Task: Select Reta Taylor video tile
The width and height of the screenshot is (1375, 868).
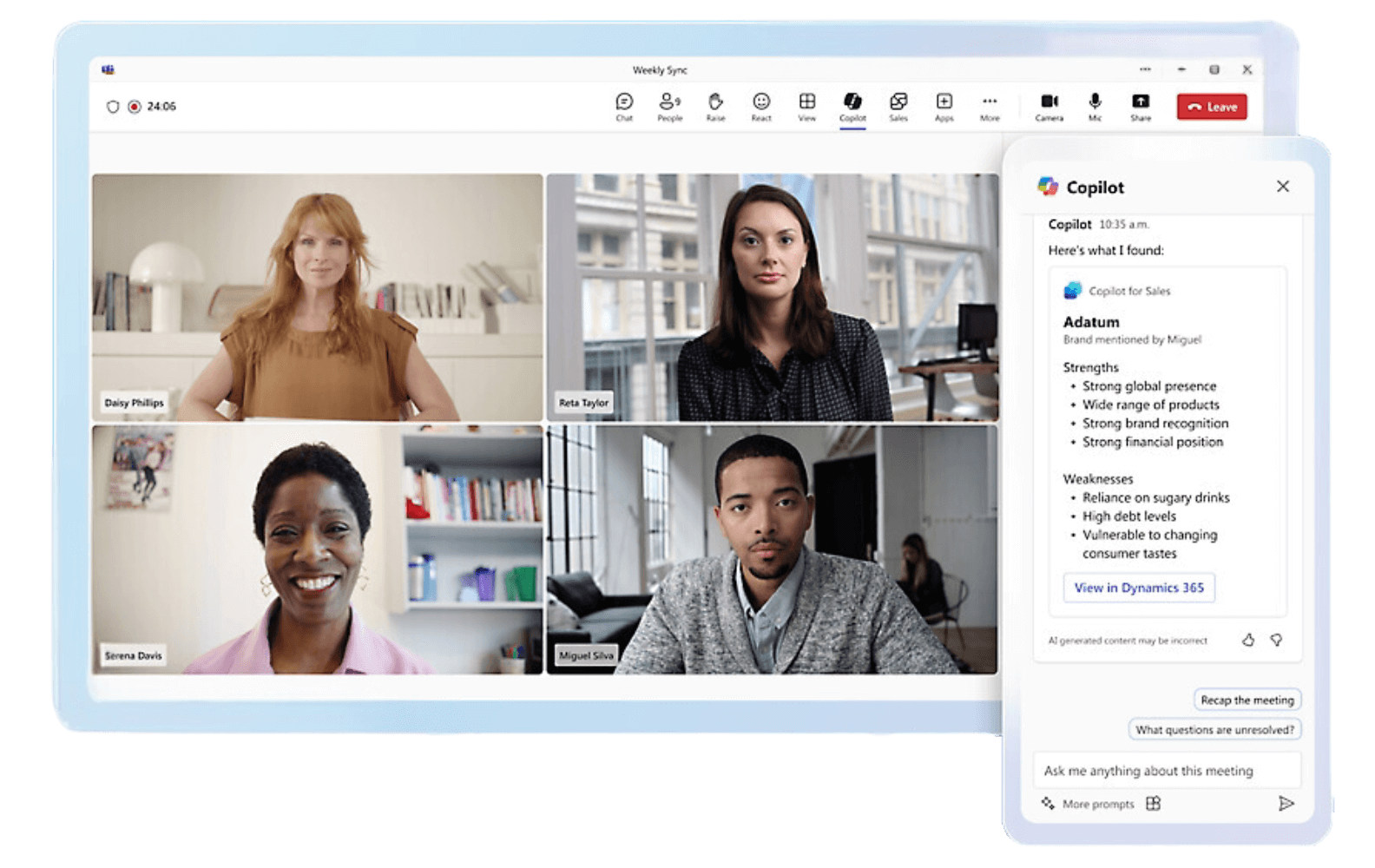Action: click(772, 298)
